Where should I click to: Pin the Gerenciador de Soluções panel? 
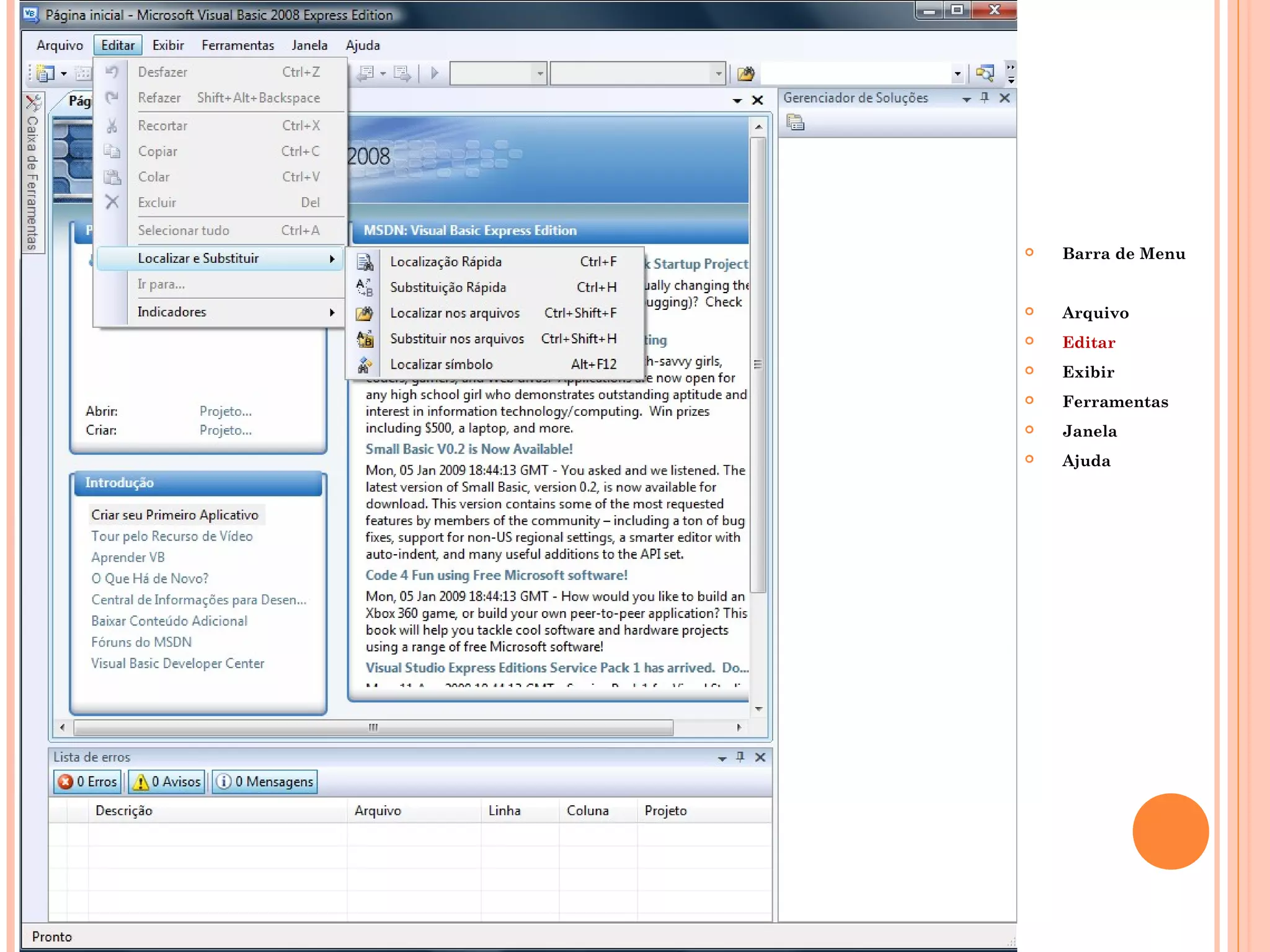985,98
